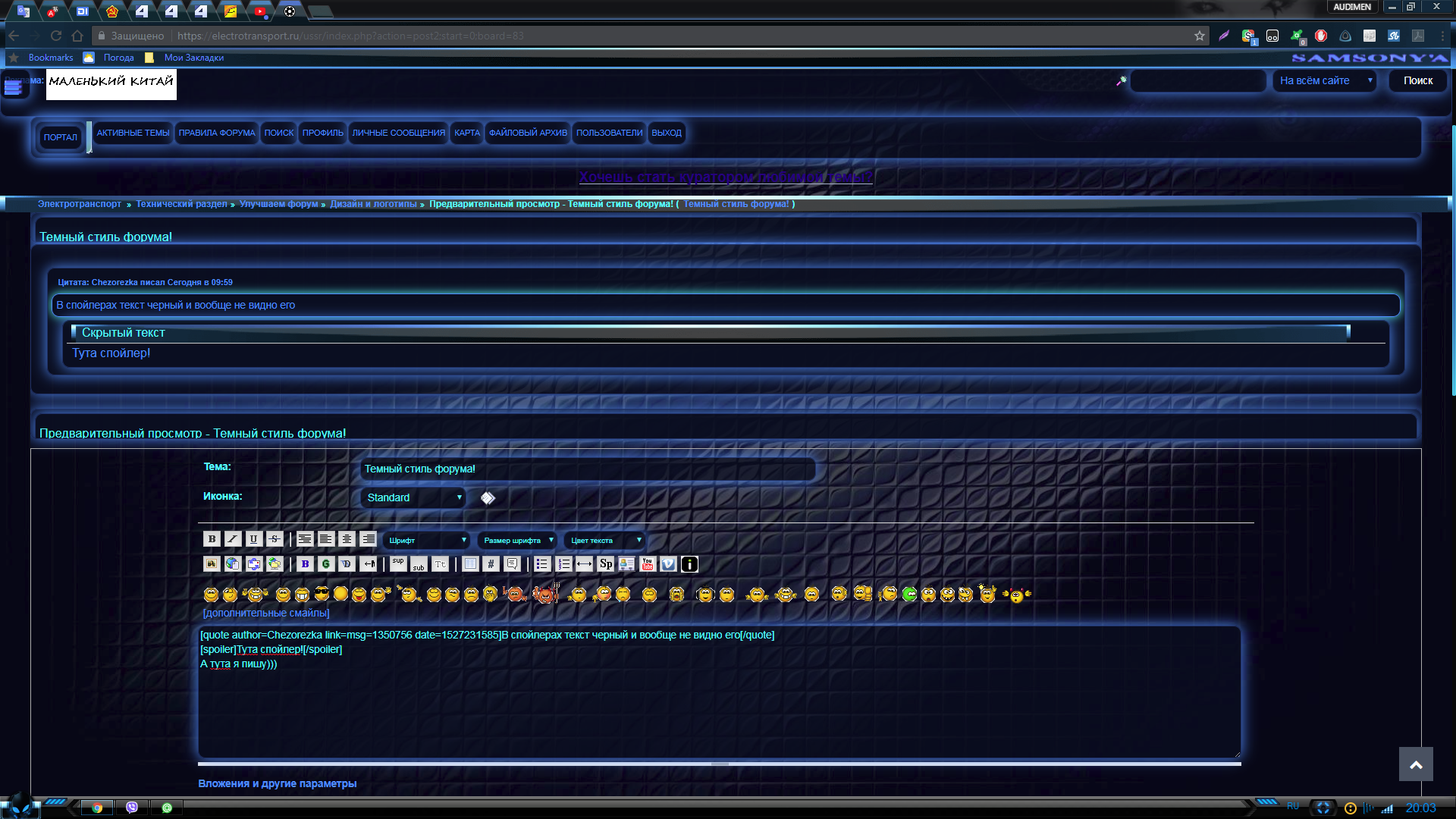The width and height of the screenshot is (1456, 819).
Task: Toggle bold formatting in post editor
Action: tap(212, 539)
